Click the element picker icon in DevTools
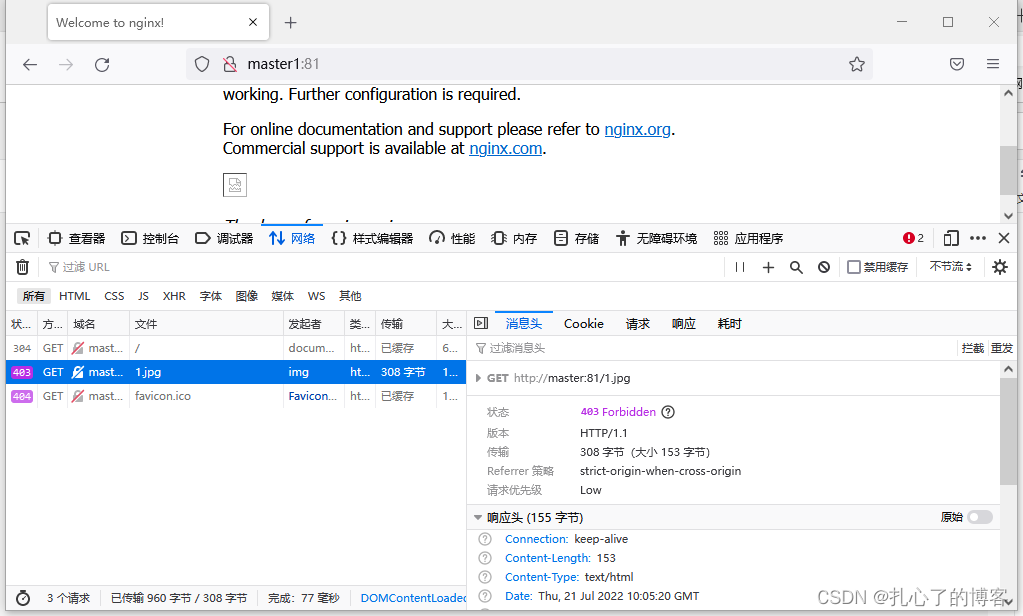Viewport: 1023px width, 616px height. (x=22, y=238)
